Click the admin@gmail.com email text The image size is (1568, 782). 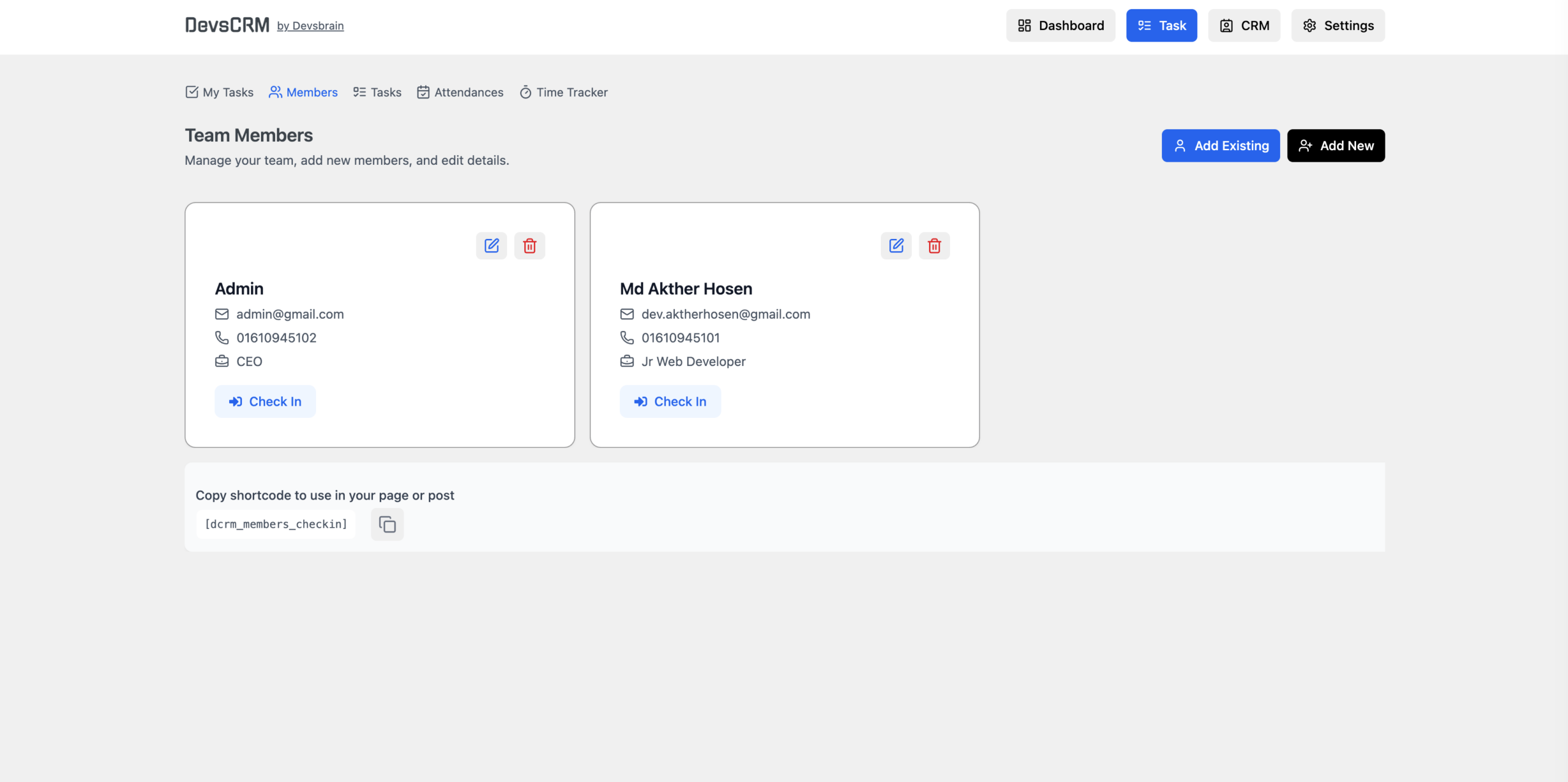click(290, 314)
